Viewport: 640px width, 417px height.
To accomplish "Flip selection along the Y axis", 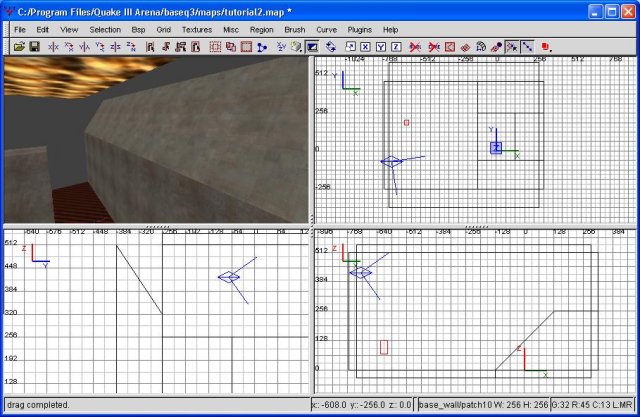I will point(84,47).
